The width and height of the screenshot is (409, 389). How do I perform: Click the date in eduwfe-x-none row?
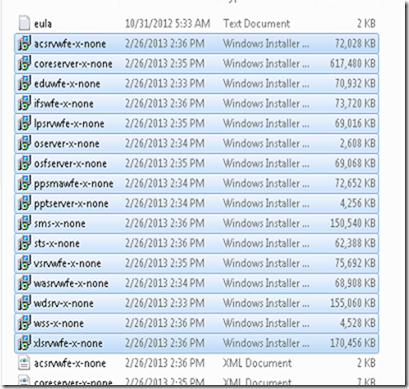pos(165,83)
